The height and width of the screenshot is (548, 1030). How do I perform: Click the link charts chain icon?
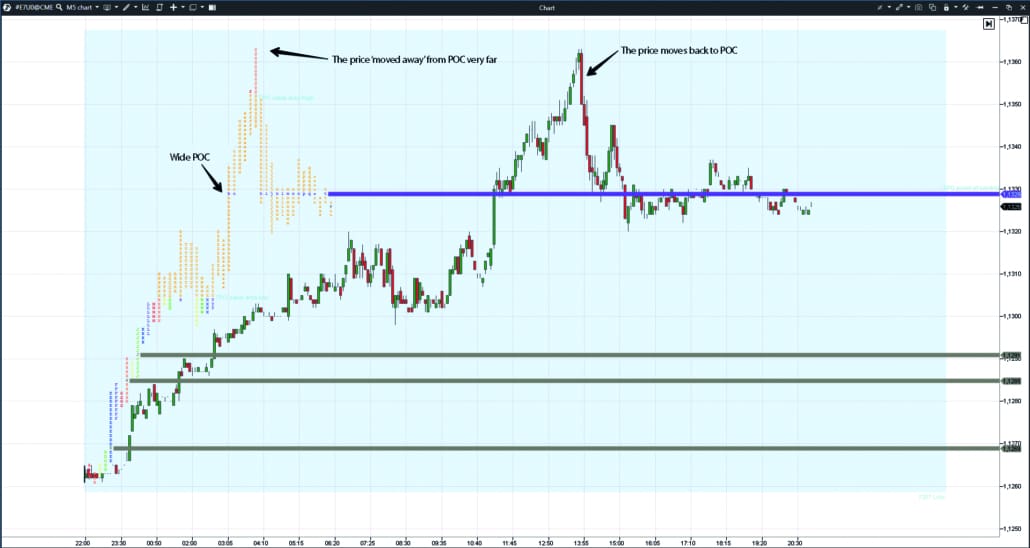[899, 7]
